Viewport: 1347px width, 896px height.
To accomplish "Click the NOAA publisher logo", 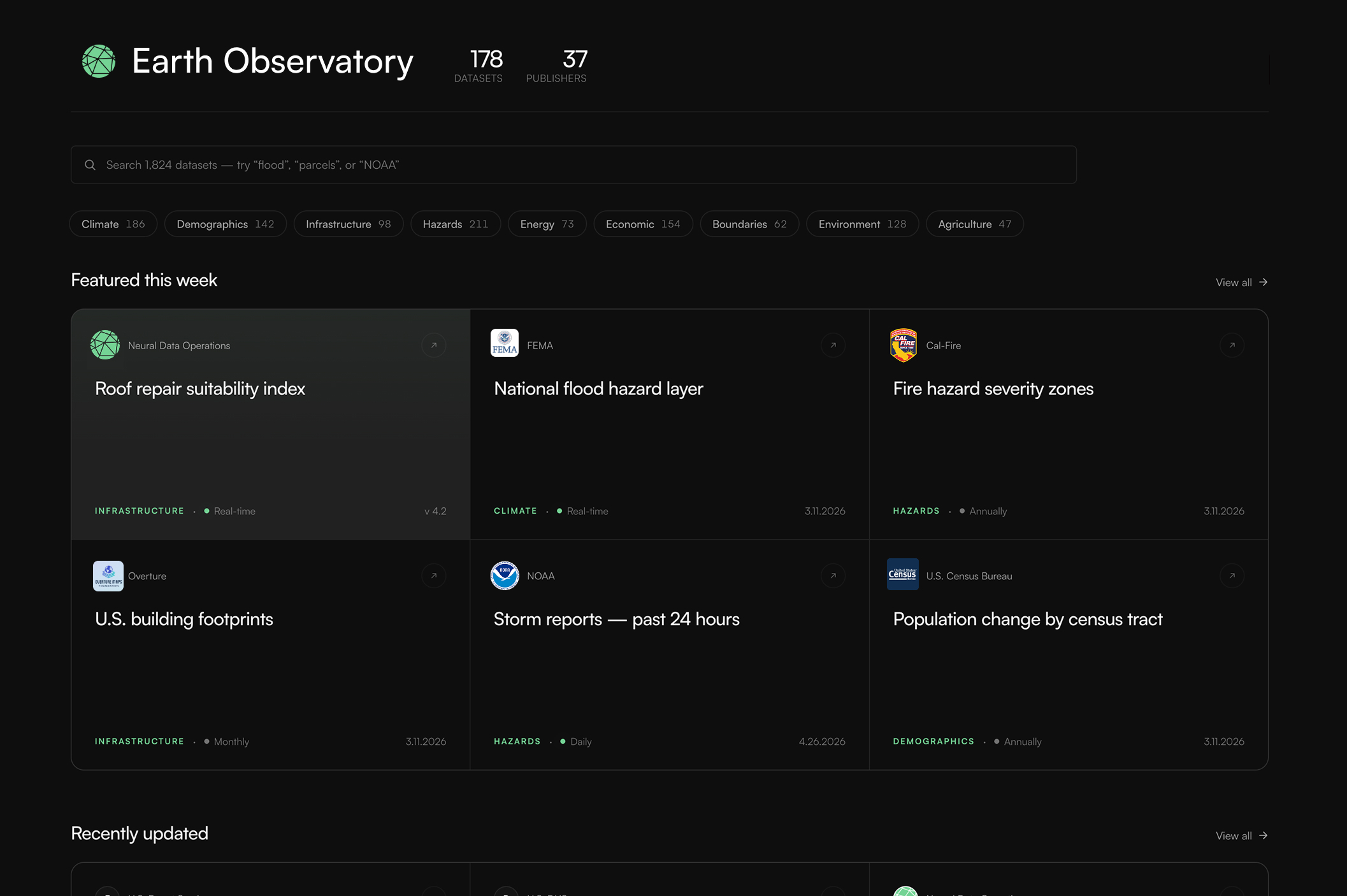I will point(505,575).
